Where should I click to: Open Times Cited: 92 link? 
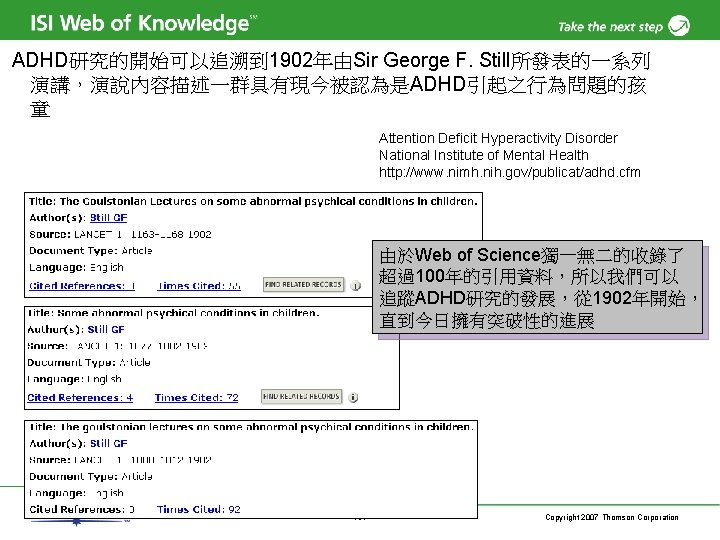[198, 509]
